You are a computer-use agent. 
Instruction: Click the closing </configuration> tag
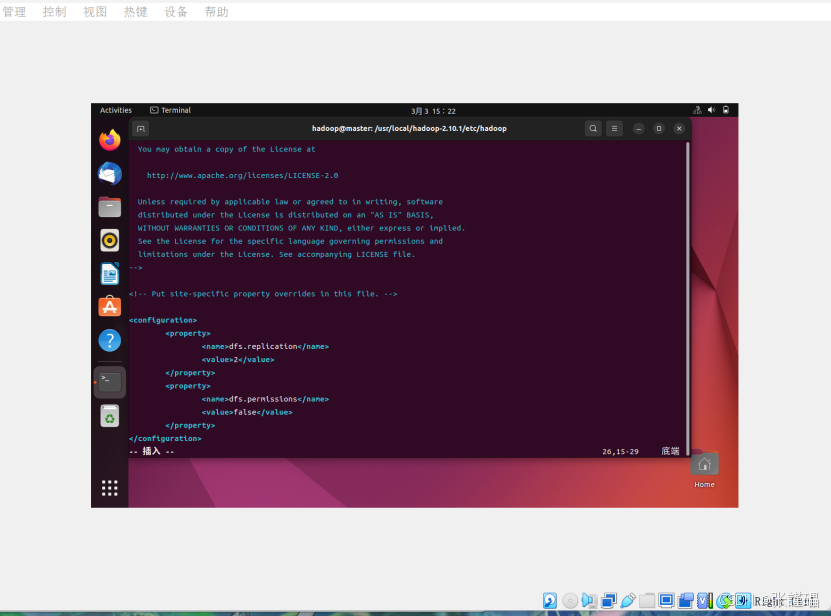coord(165,439)
